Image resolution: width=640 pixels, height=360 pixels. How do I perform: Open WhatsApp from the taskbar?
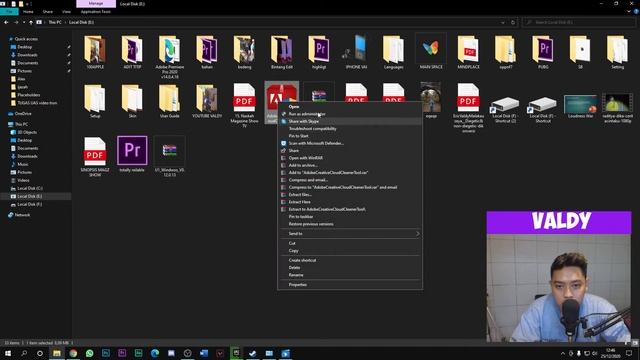pyautogui.click(x=89, y=353)
